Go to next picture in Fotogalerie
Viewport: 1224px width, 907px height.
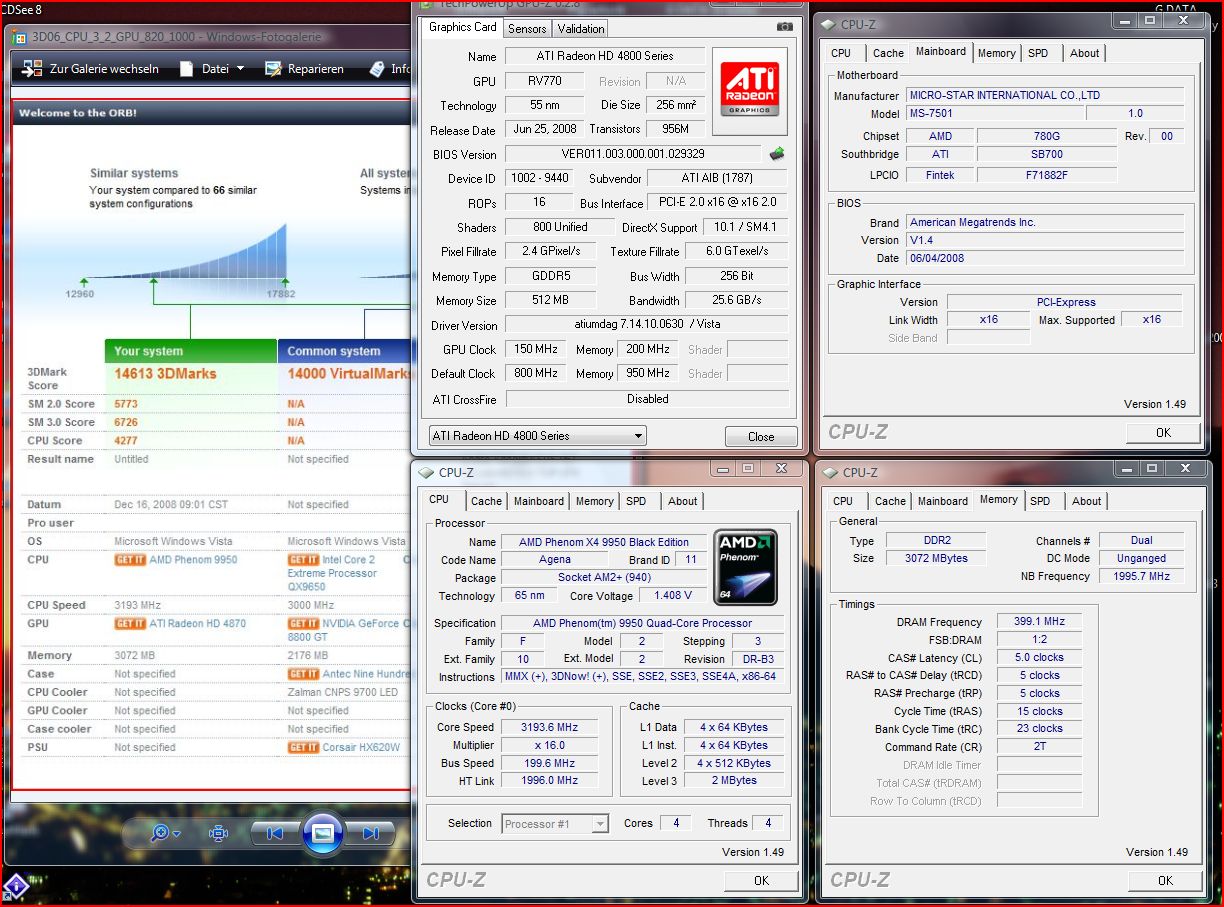pos(370,833)
